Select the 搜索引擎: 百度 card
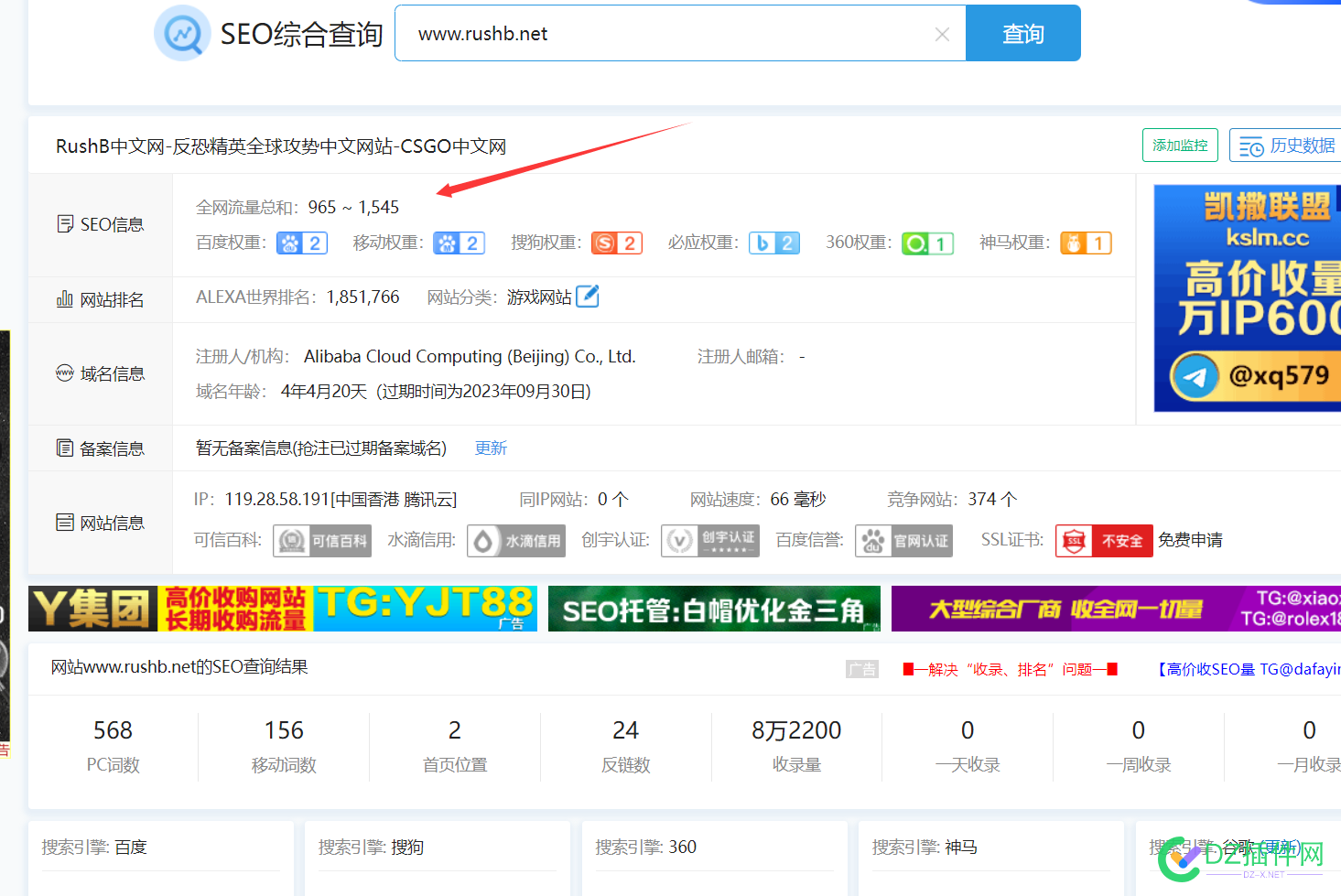 pyautogui.click(x=160, y=858)
